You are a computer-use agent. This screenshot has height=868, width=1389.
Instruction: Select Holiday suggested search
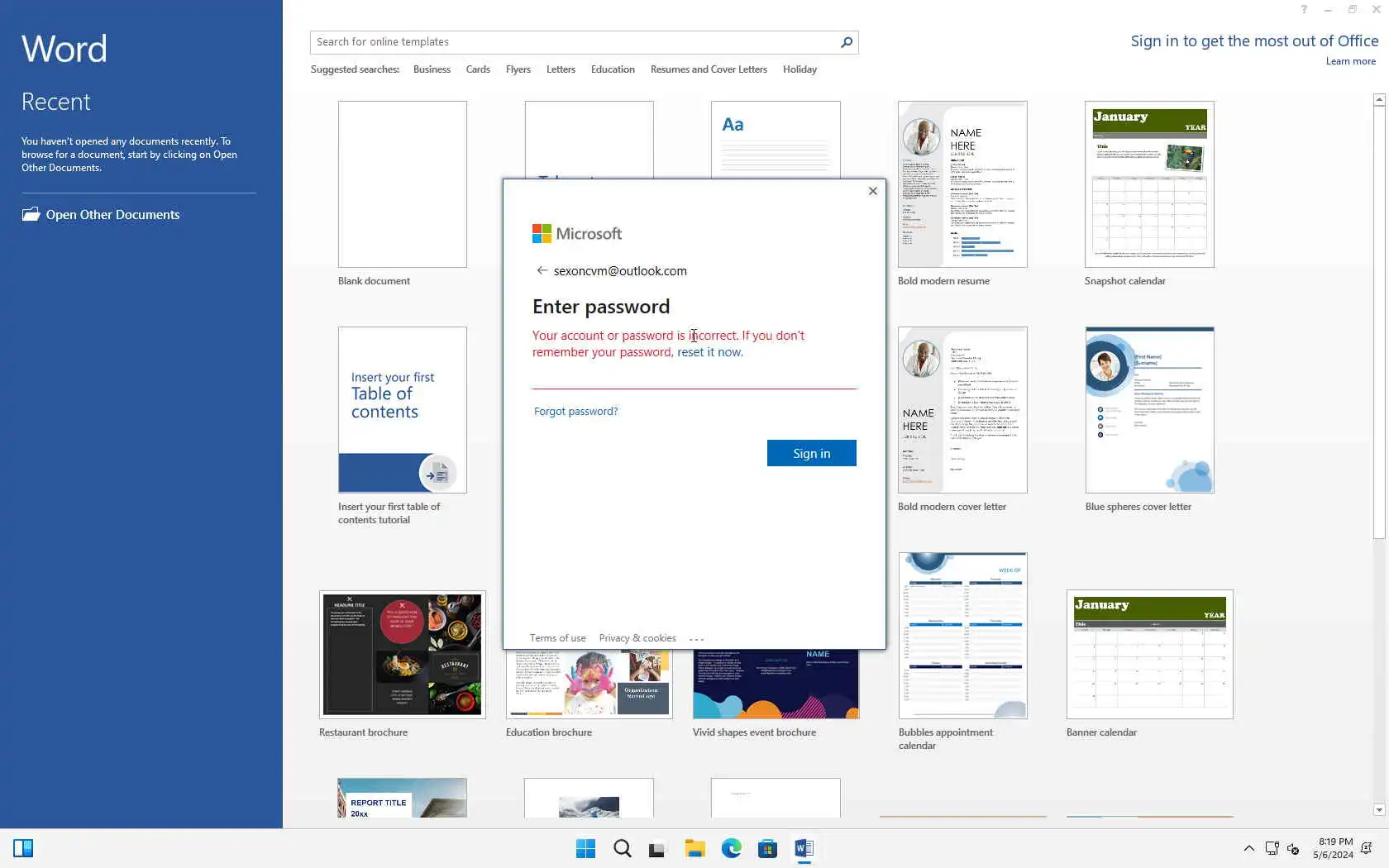(800, 69)
